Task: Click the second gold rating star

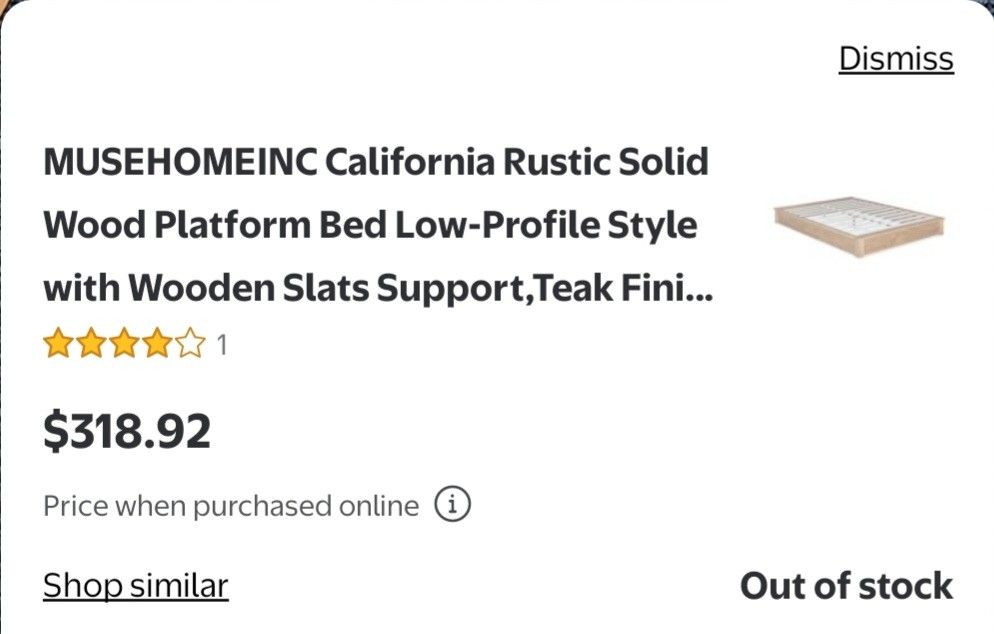Action: pyautogui.click(x=91, y=346)
